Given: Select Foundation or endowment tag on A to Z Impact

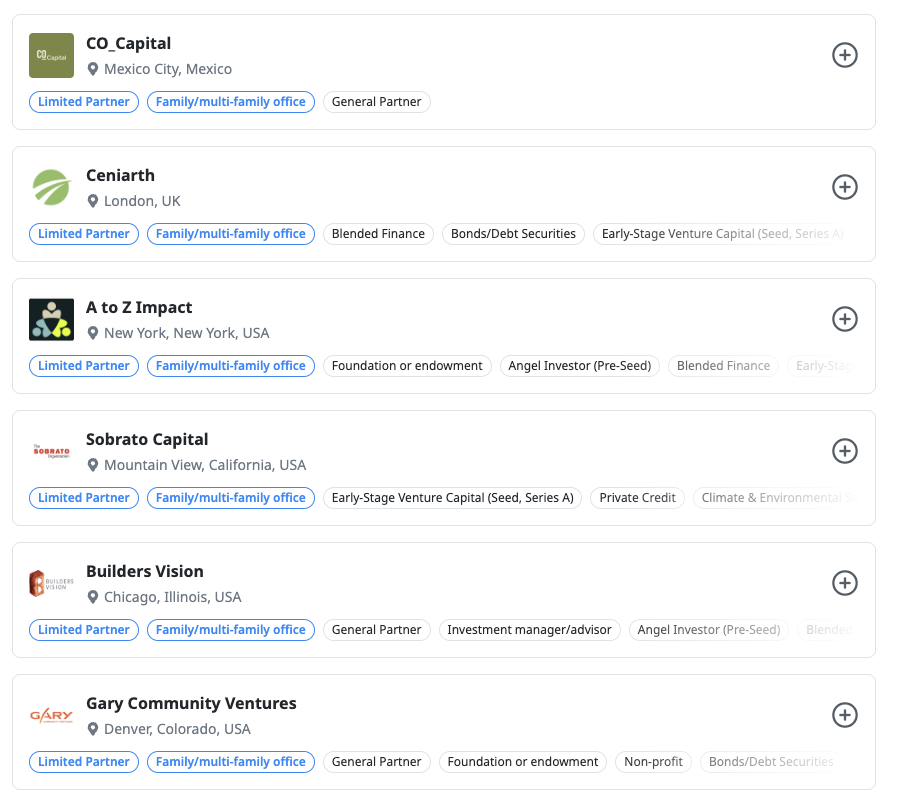Looking at the screenshot, I should click(407, 366).
